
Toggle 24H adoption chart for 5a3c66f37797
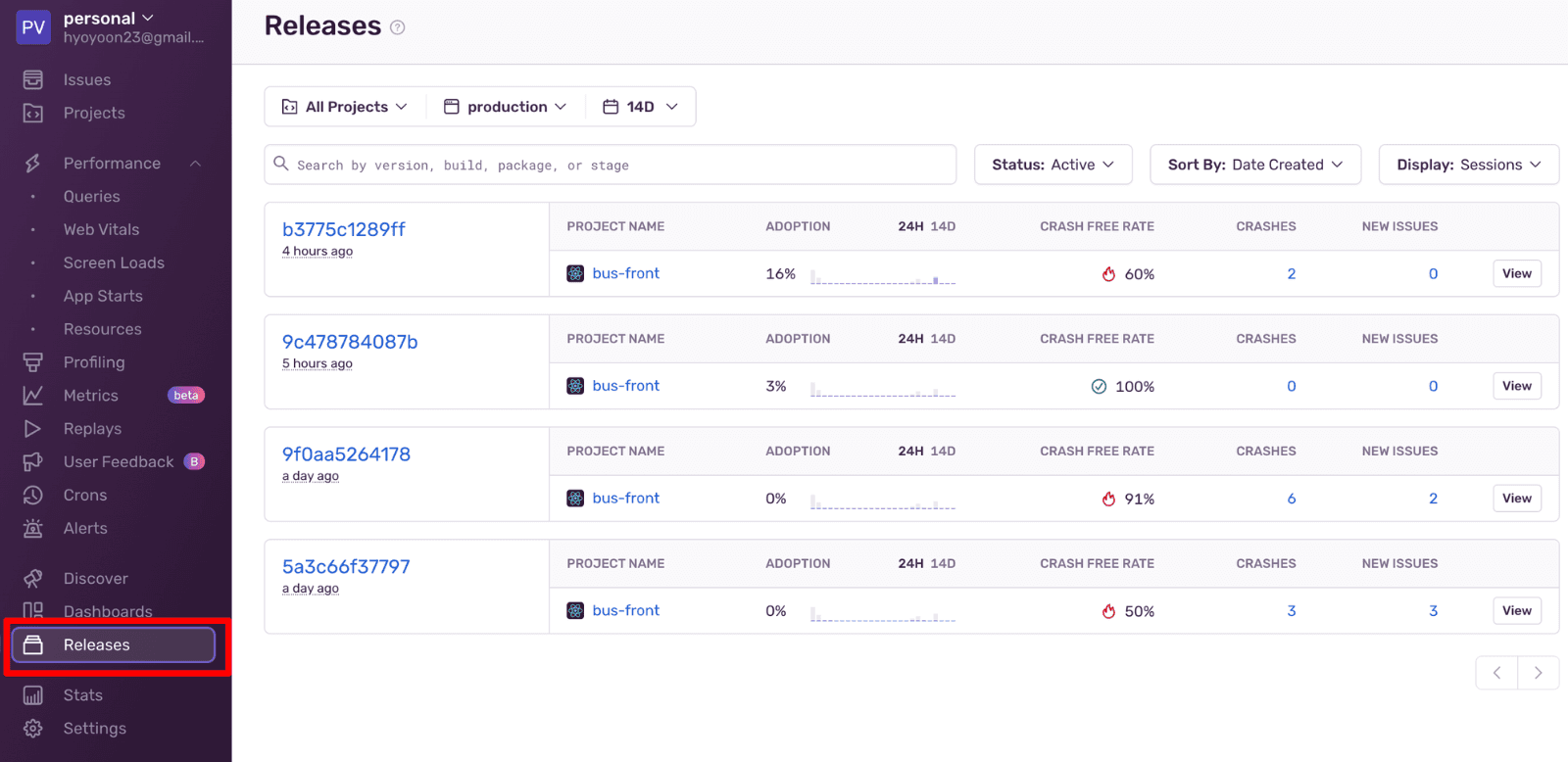[910, 564]
